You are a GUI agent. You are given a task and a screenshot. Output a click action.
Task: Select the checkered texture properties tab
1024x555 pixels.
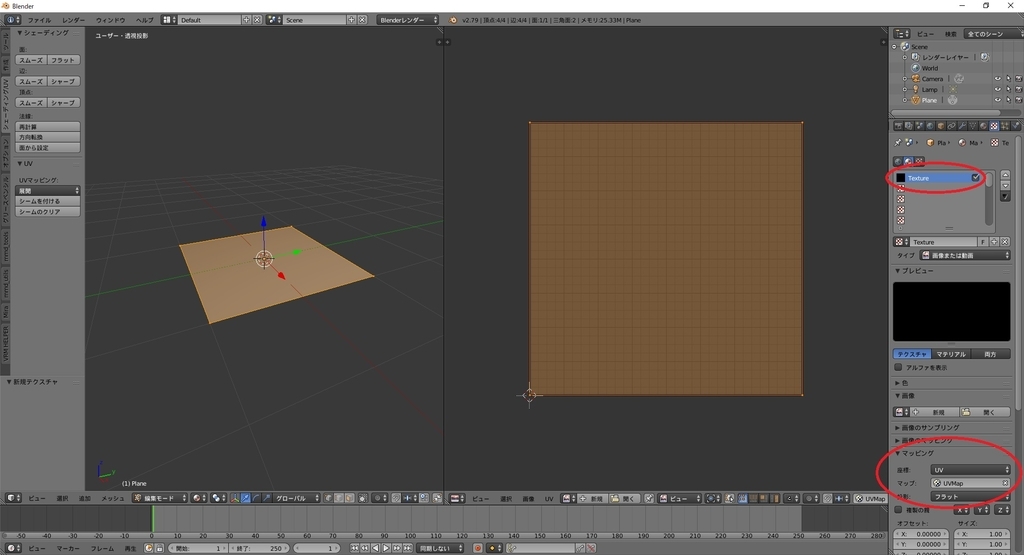coord(994,126)
